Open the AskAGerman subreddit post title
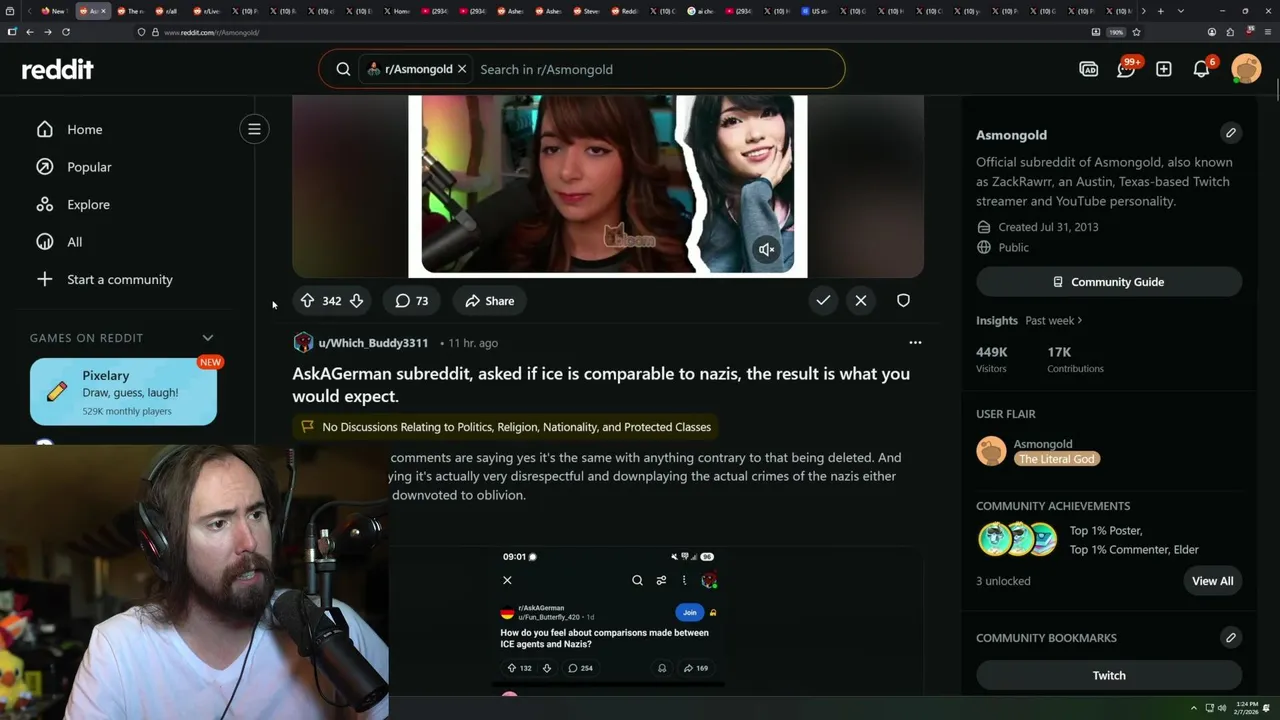This screenshot has width=1280, height=720. pyautogui.click(x=601, y=385)
